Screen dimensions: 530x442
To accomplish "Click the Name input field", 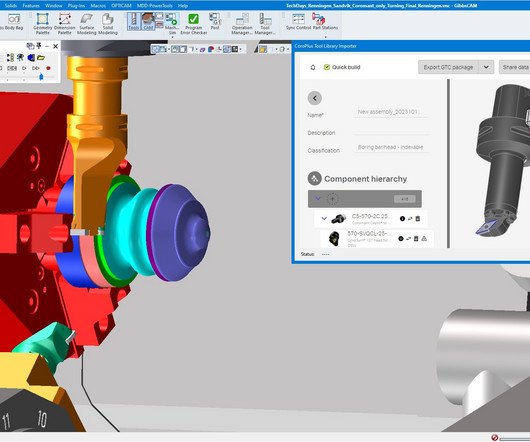I will pos(390,112).
